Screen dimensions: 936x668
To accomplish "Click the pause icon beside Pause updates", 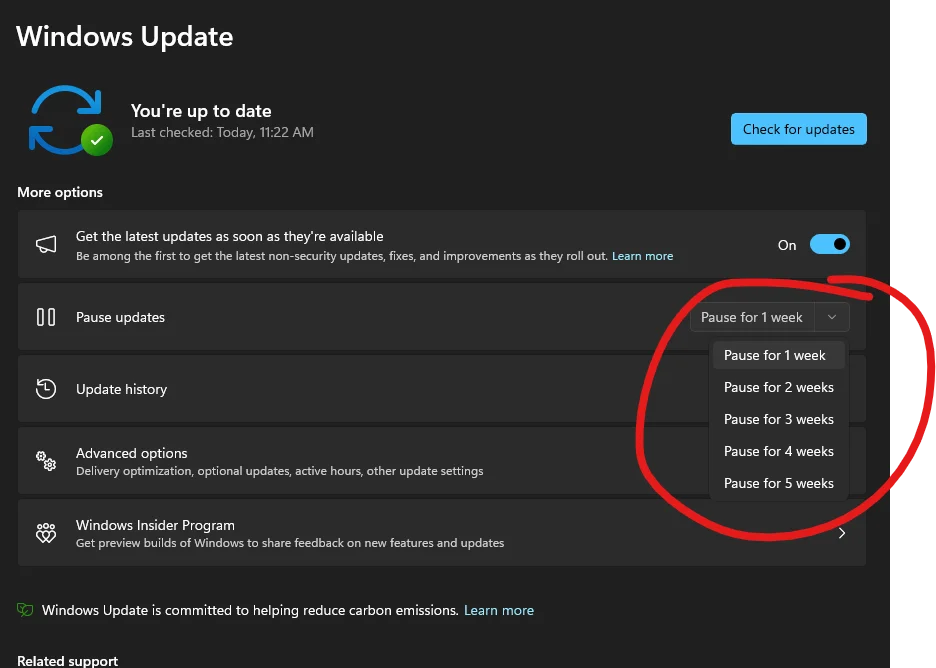I will [46, 317].
